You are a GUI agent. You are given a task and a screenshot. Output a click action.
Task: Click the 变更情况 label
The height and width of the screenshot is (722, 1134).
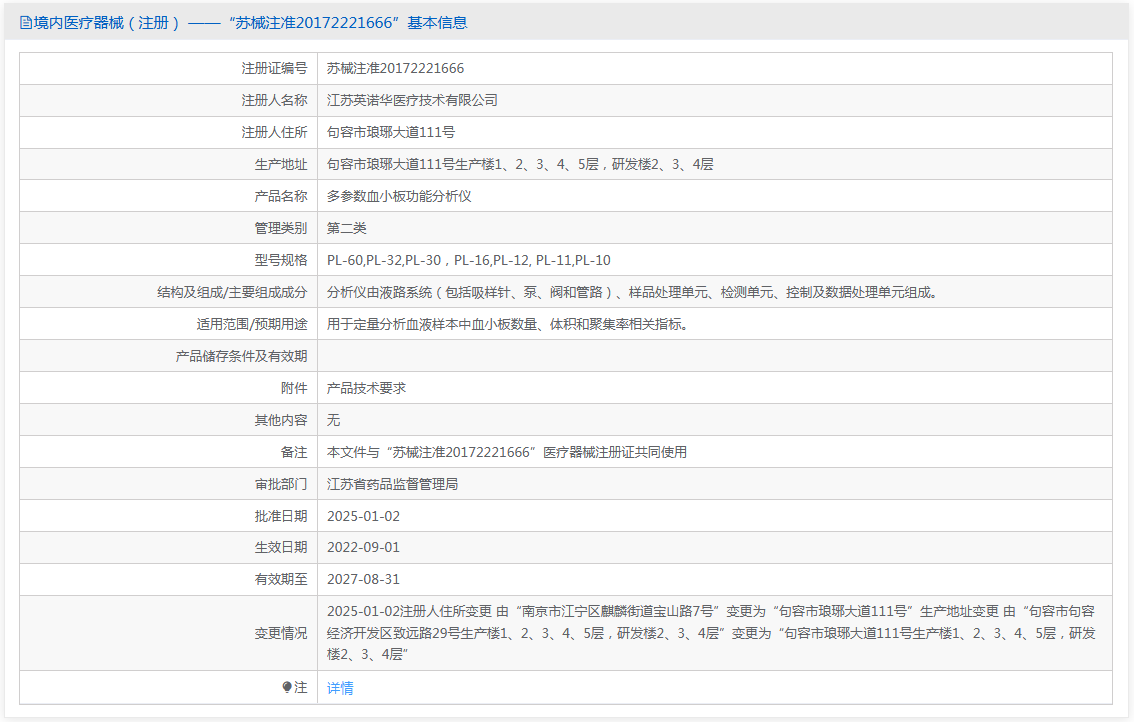coord(281,633)
